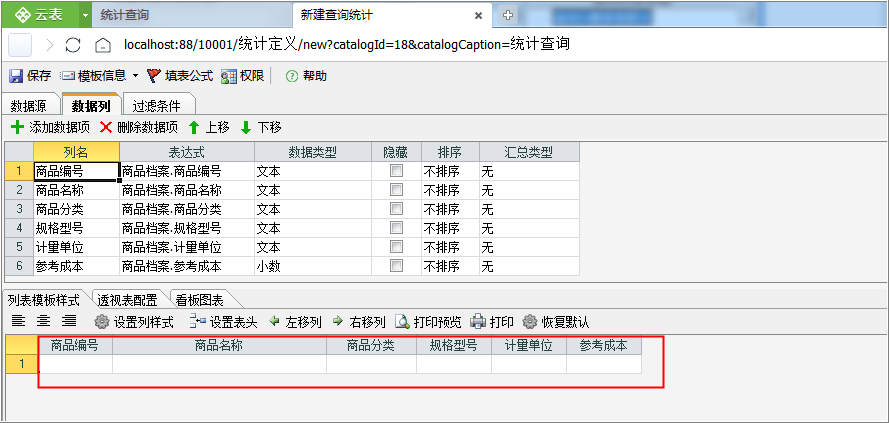This screenshot has width=889, height=423.
Task: Move column right with 右移列
Action: point(359,323)
